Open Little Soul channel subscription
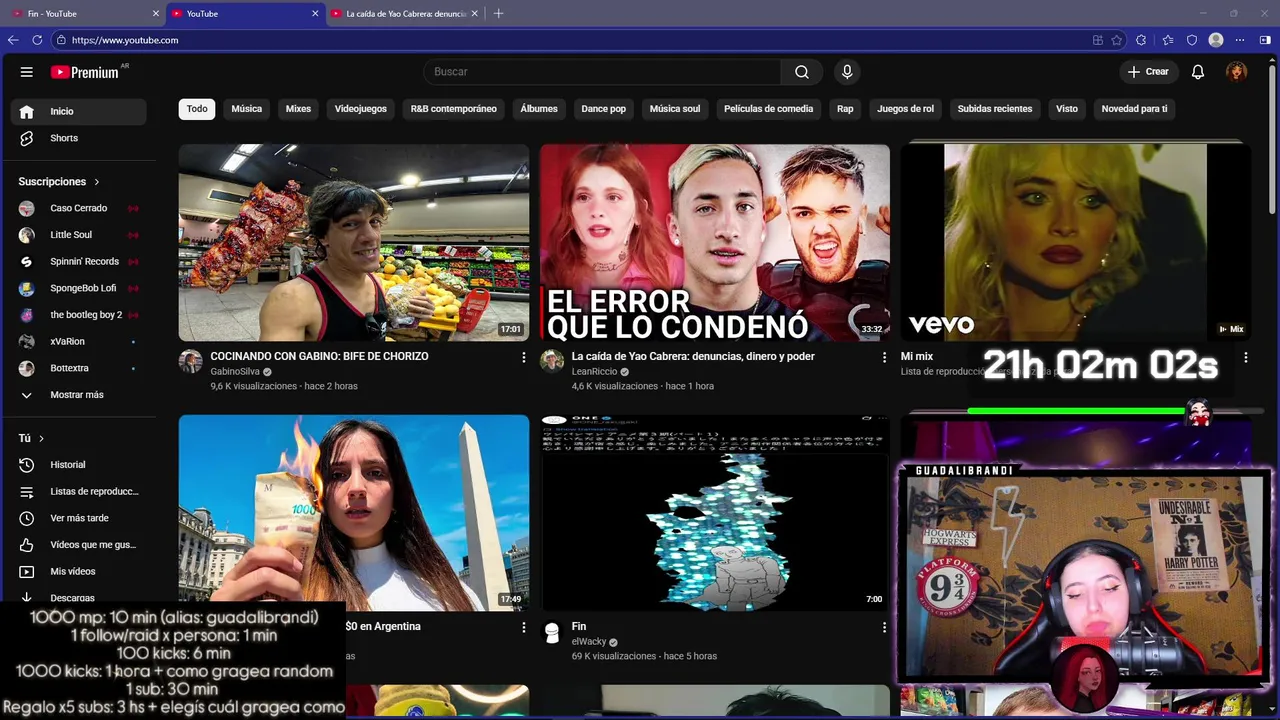 pos(78,235)
